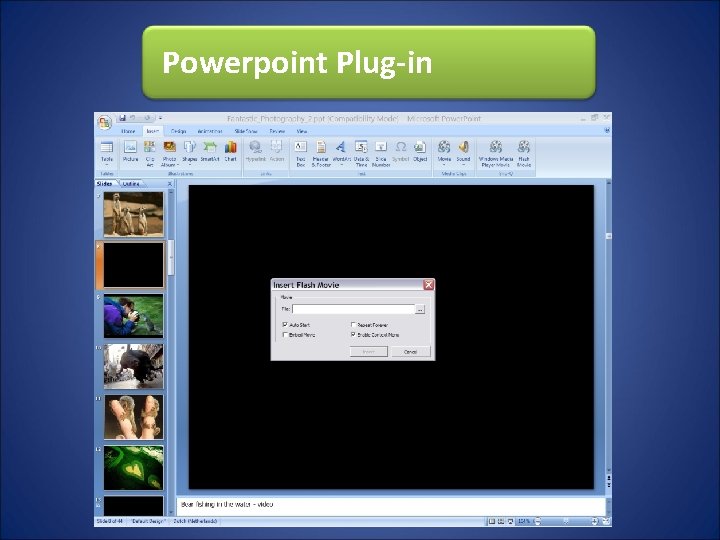Switch to the Outline pane tab
The image size is (720, 540).
tap(131, 184)
